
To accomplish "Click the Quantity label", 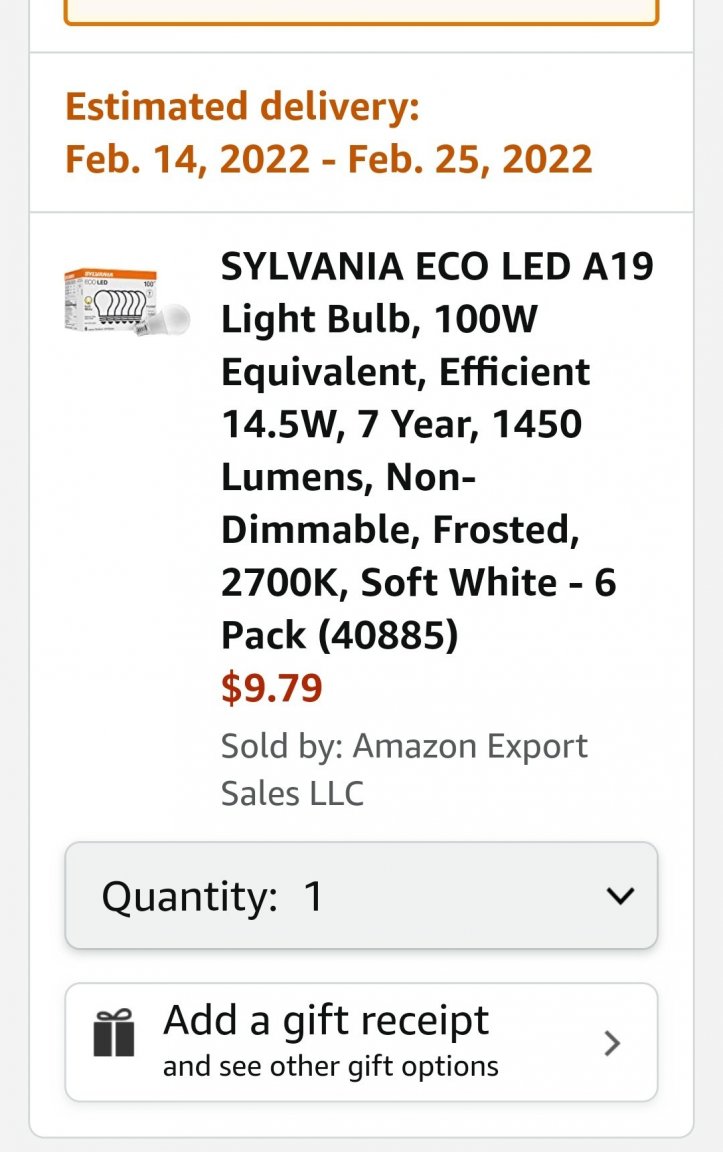I will coord(190,897).
